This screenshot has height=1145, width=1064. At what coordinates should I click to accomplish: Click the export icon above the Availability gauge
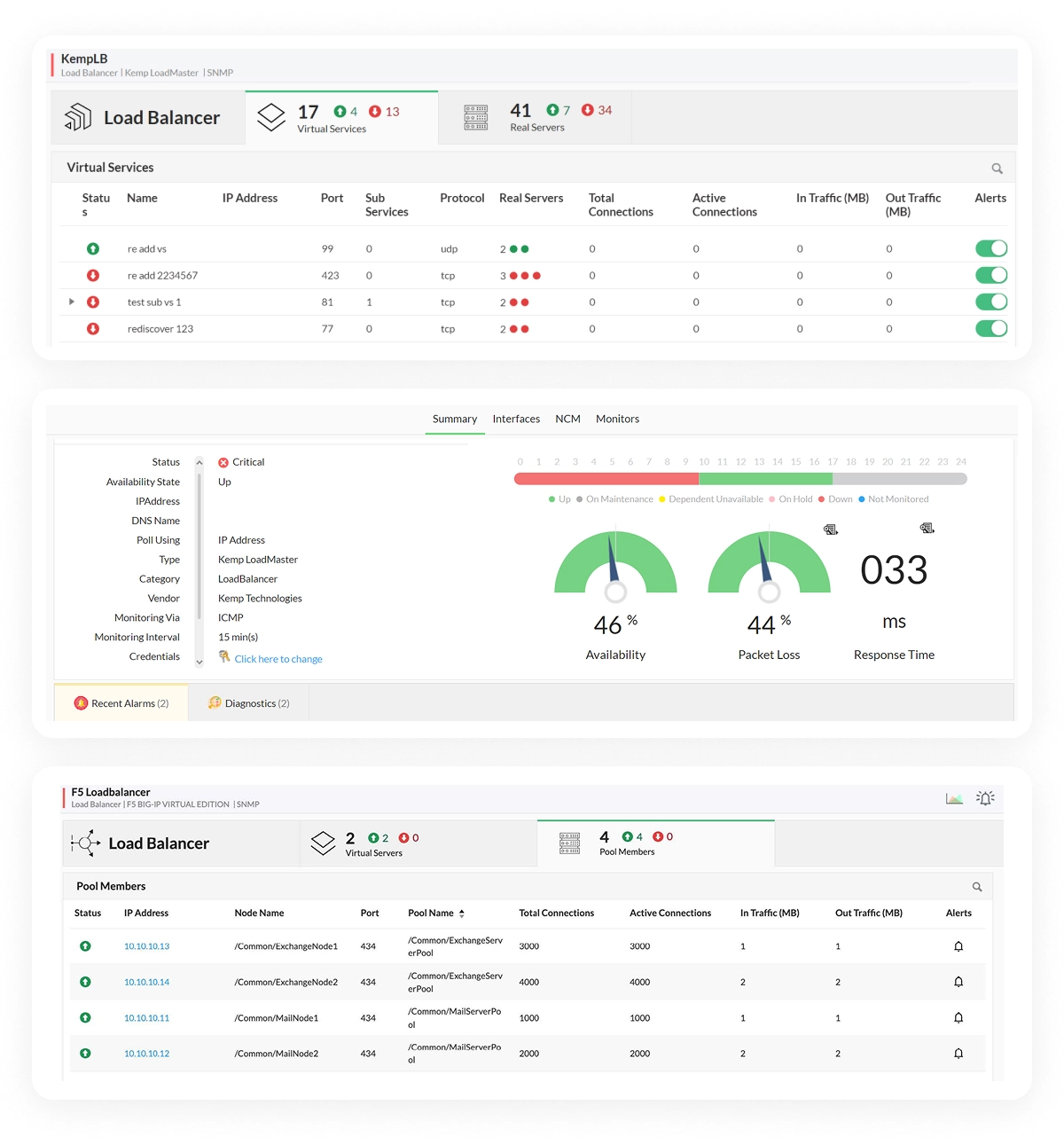(x=830, y=529)
